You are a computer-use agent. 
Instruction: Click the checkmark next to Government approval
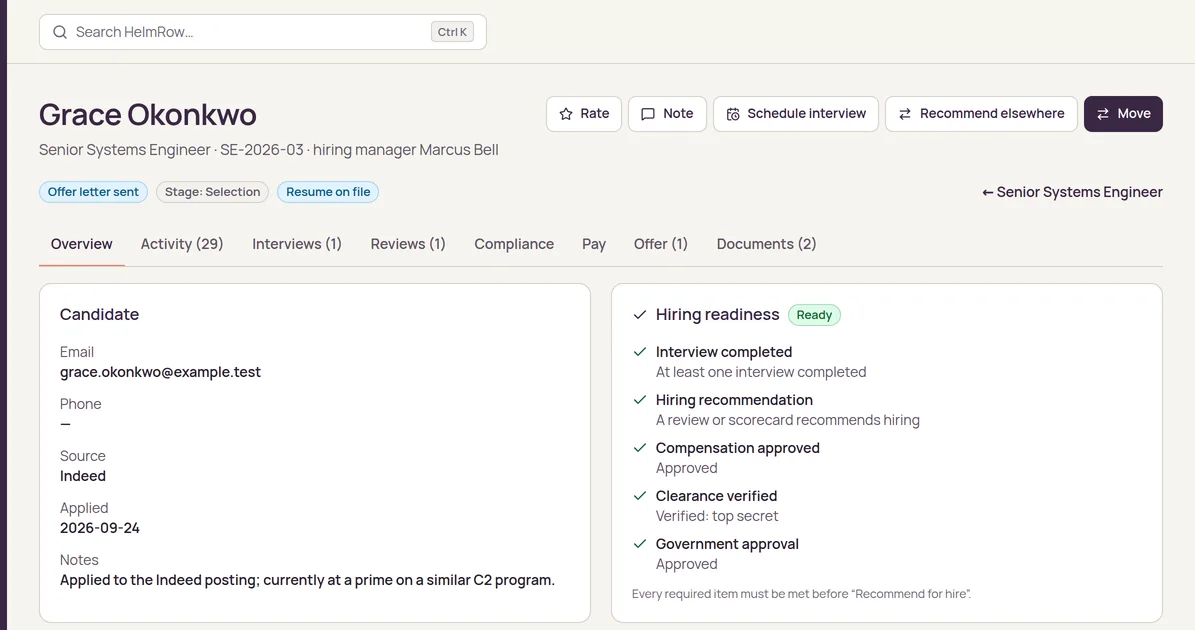[639, 544]
